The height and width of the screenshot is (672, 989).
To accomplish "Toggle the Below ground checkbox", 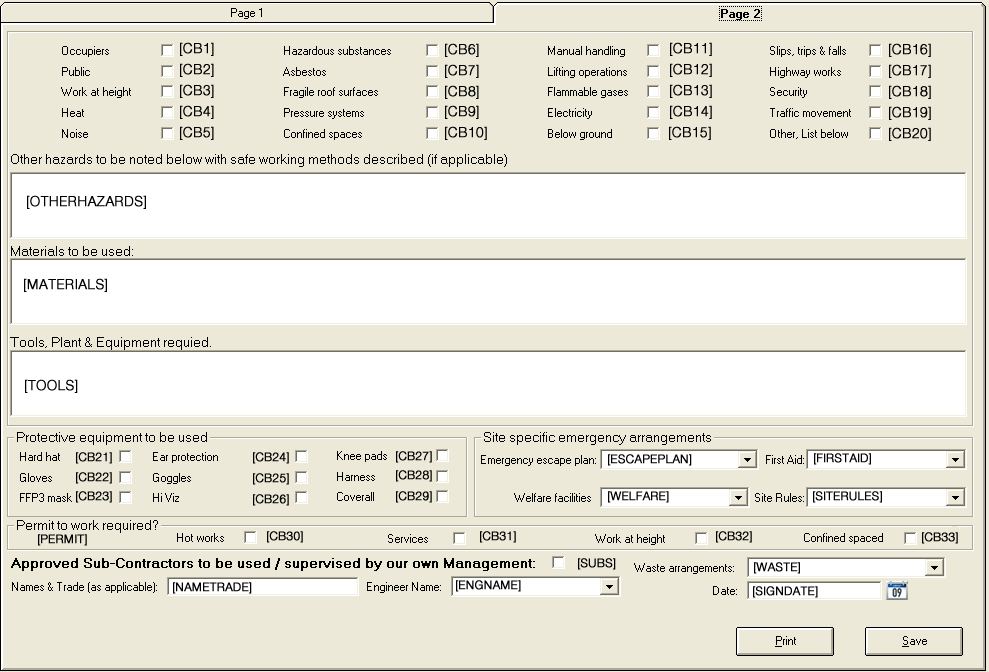I will point(653,133).
